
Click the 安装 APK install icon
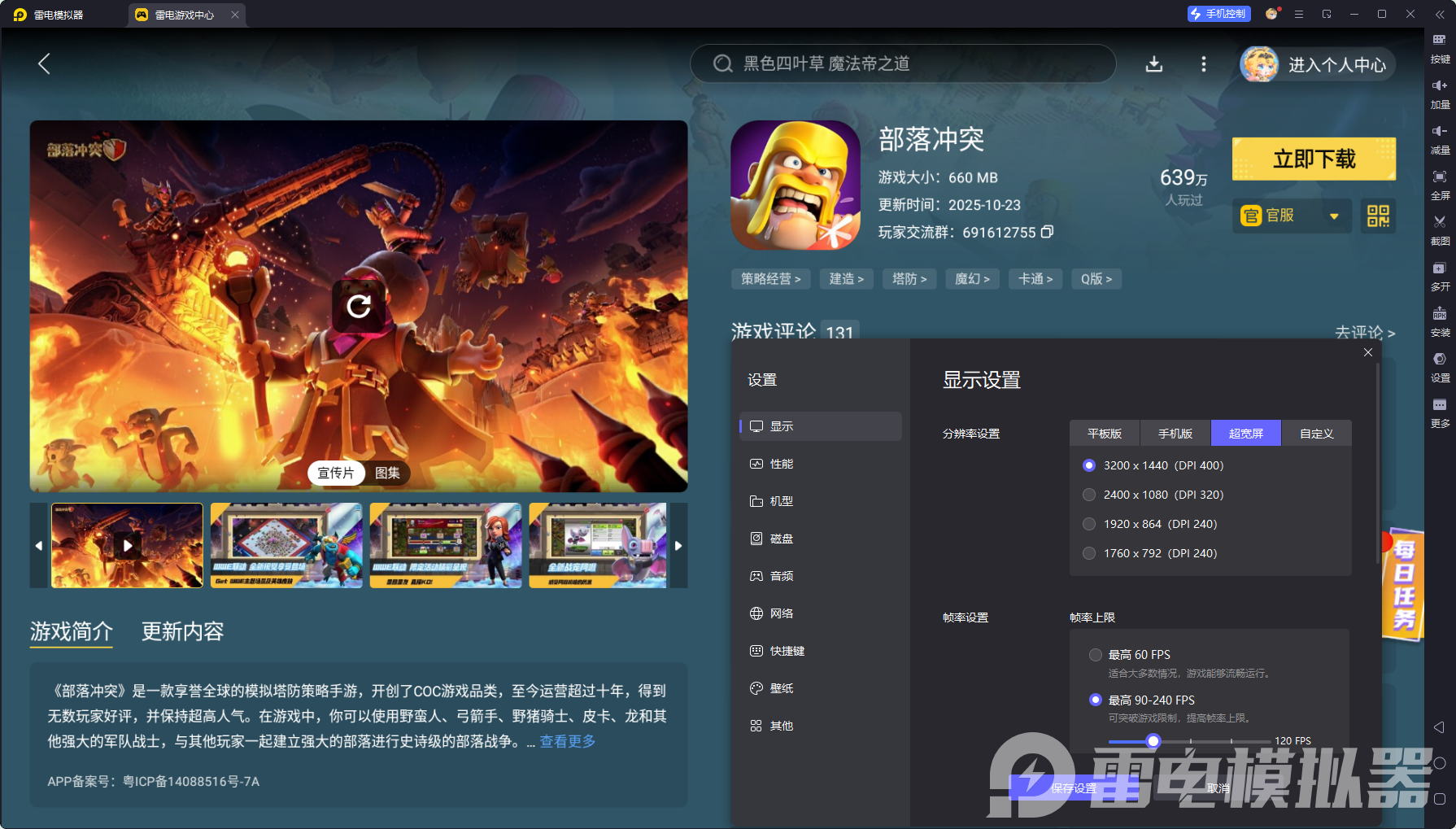[x=1440, y=321]
